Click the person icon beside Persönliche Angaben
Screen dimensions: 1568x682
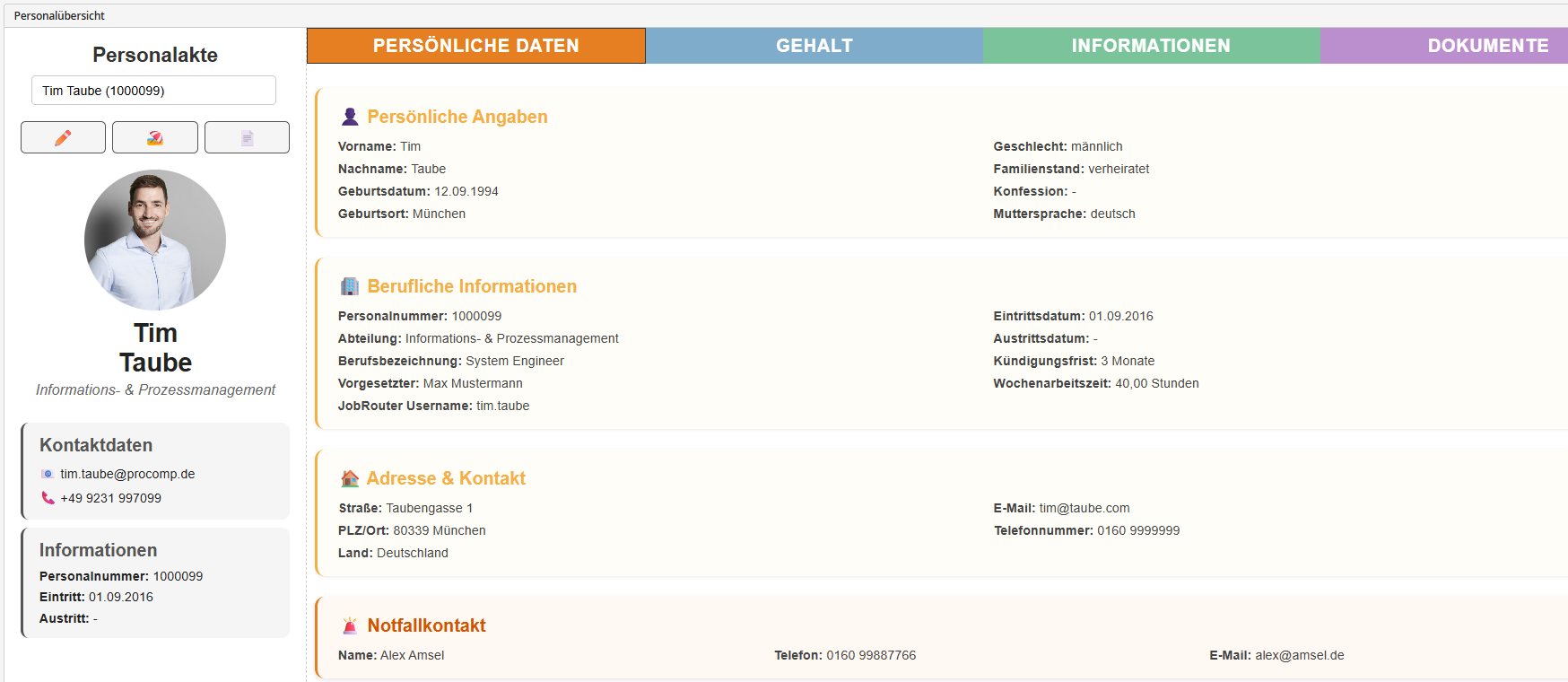350,117
